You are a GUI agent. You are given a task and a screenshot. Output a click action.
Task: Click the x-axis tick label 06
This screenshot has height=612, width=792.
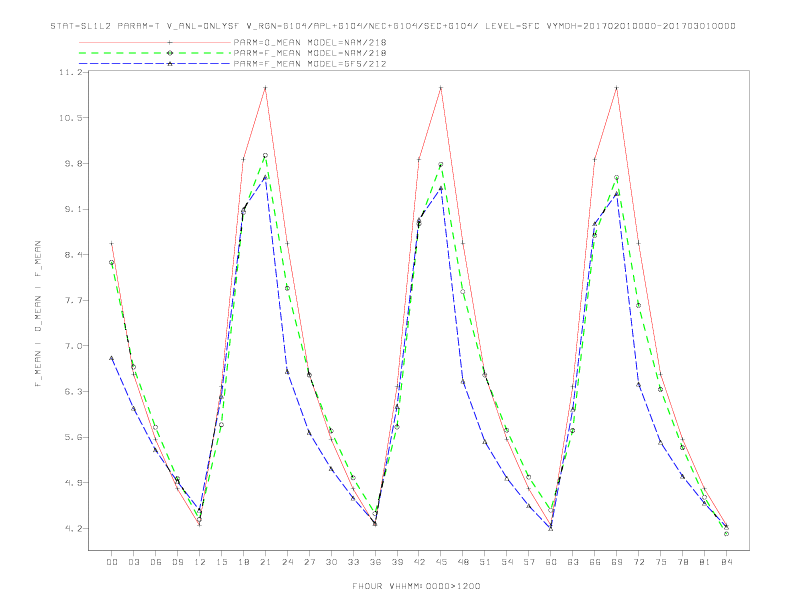(x=156, y=562)
